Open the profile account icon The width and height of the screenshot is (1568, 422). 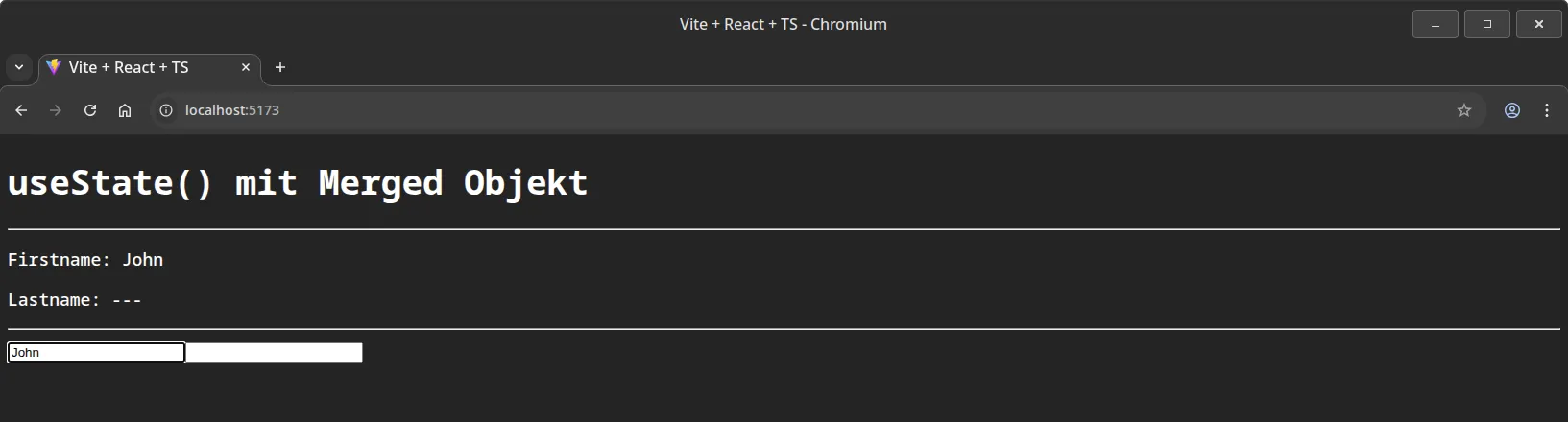pyautogui.click(x=1512, y=110)
